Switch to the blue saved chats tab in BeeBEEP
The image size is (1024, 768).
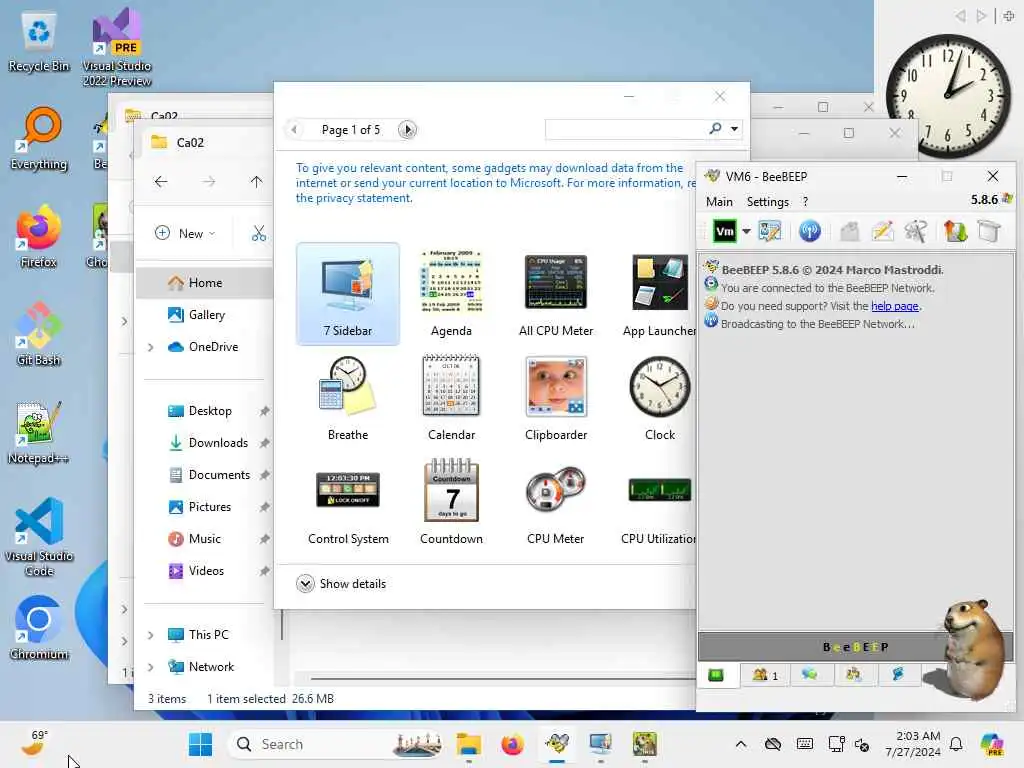coord(898,675)
